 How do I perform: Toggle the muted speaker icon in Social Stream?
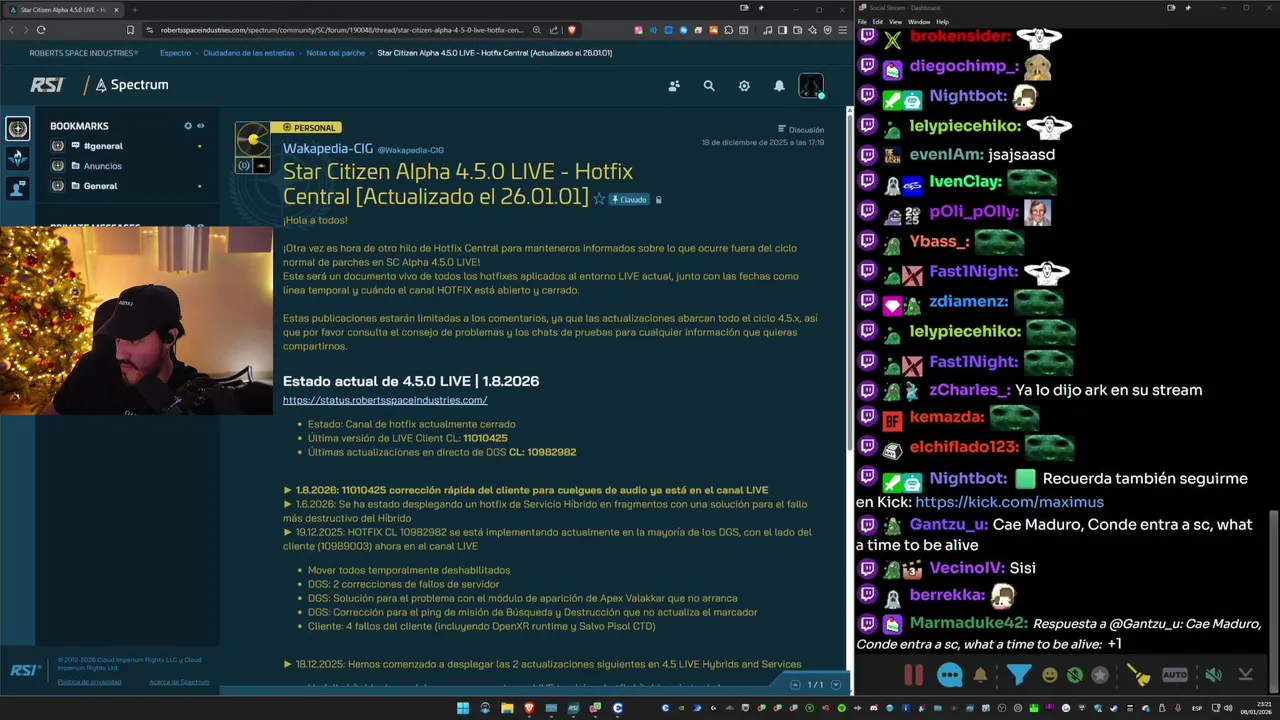(x=1213, y=675)
